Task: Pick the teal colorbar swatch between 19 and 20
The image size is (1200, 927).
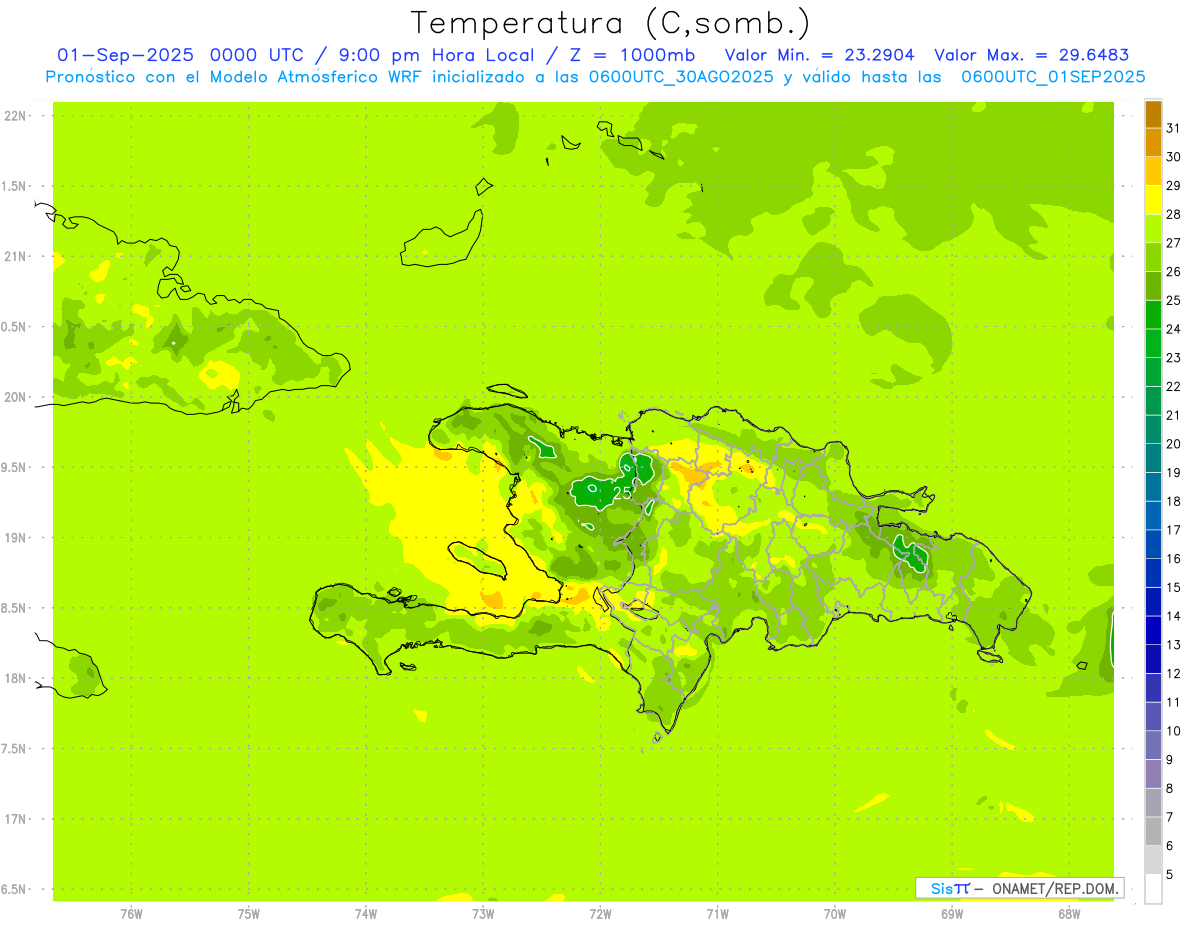Action: [1153, 458]
